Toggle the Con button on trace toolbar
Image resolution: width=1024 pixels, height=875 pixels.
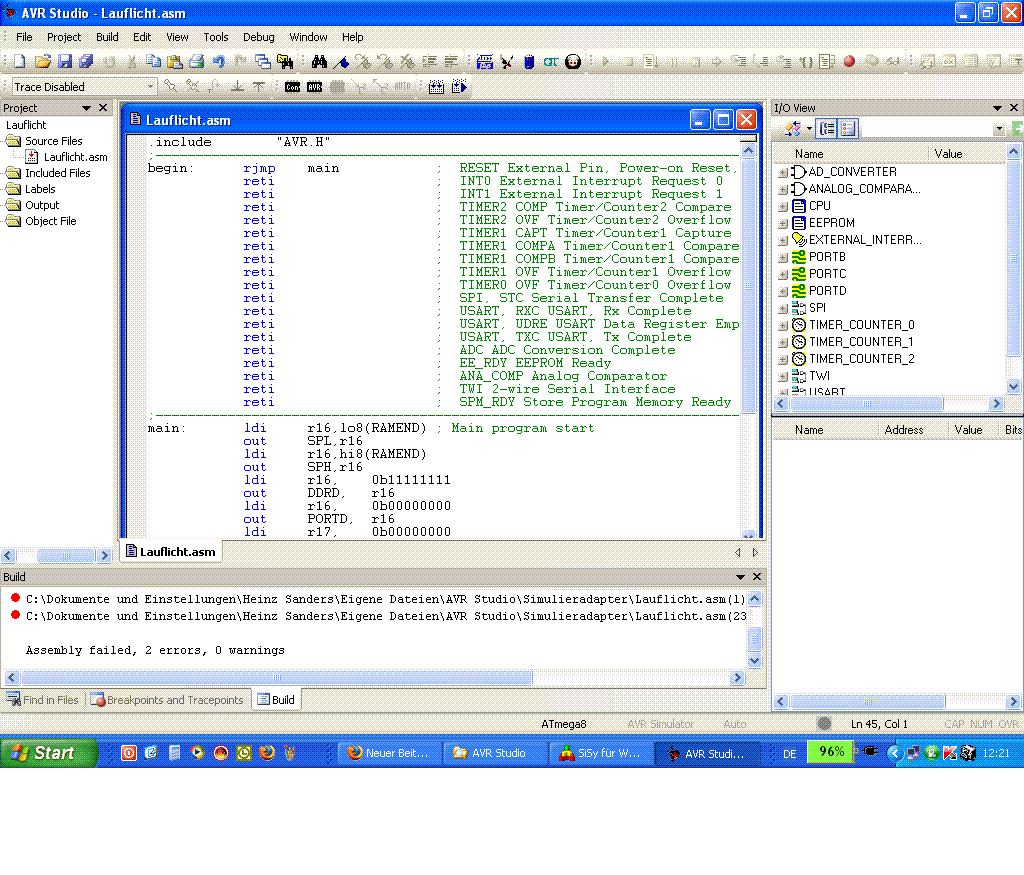coord(293,86)
